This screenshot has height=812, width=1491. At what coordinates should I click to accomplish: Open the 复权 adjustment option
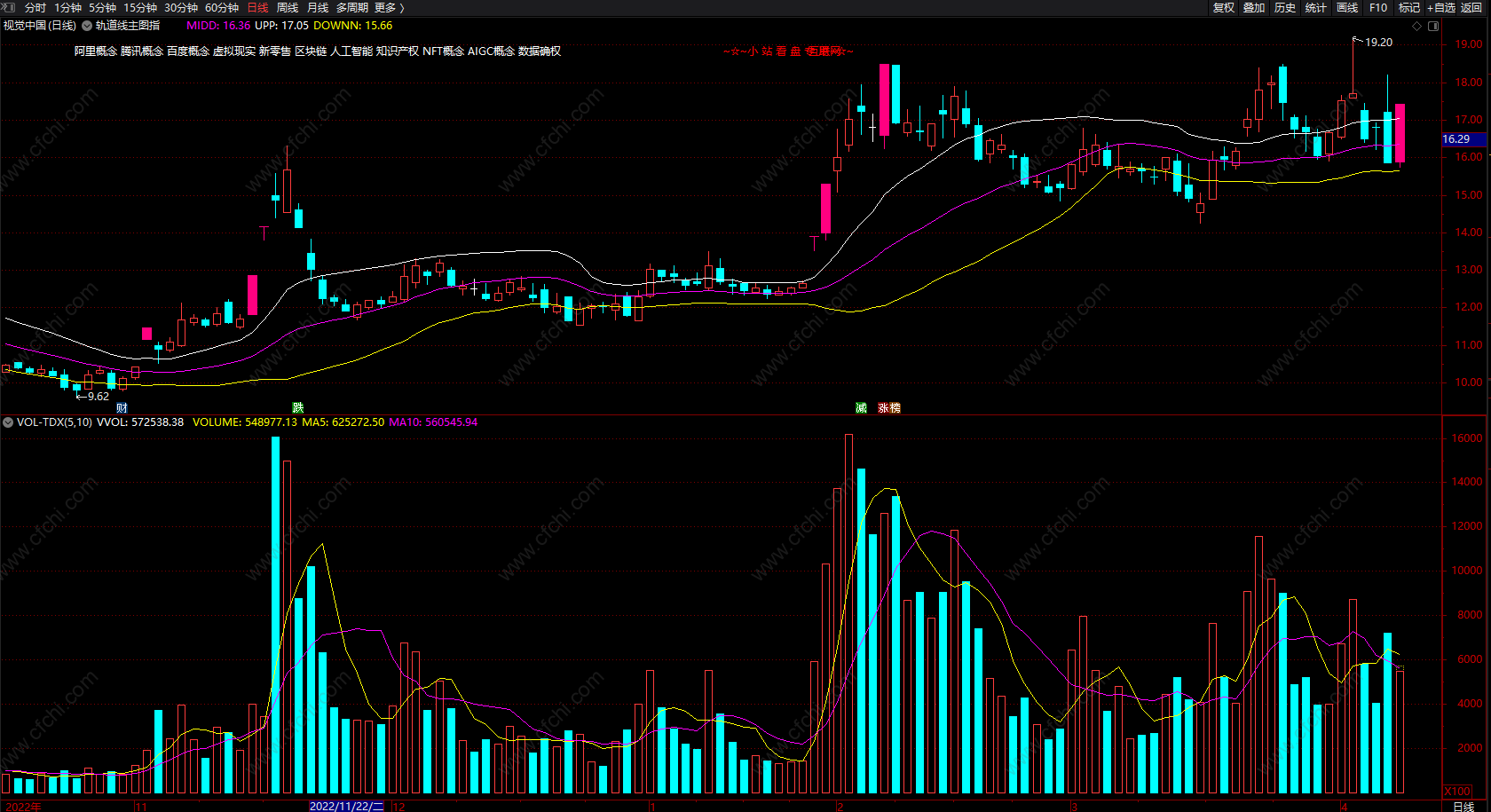[x=1224, y=7]
